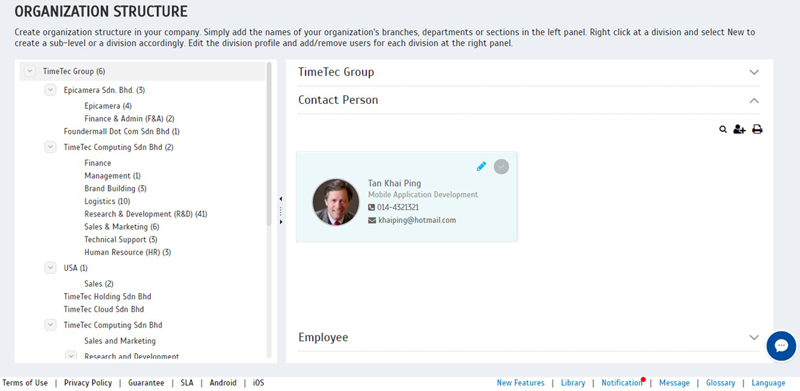Open the live chat bubble icon
This screenshot has width=800, height=391.
point(781,346)
